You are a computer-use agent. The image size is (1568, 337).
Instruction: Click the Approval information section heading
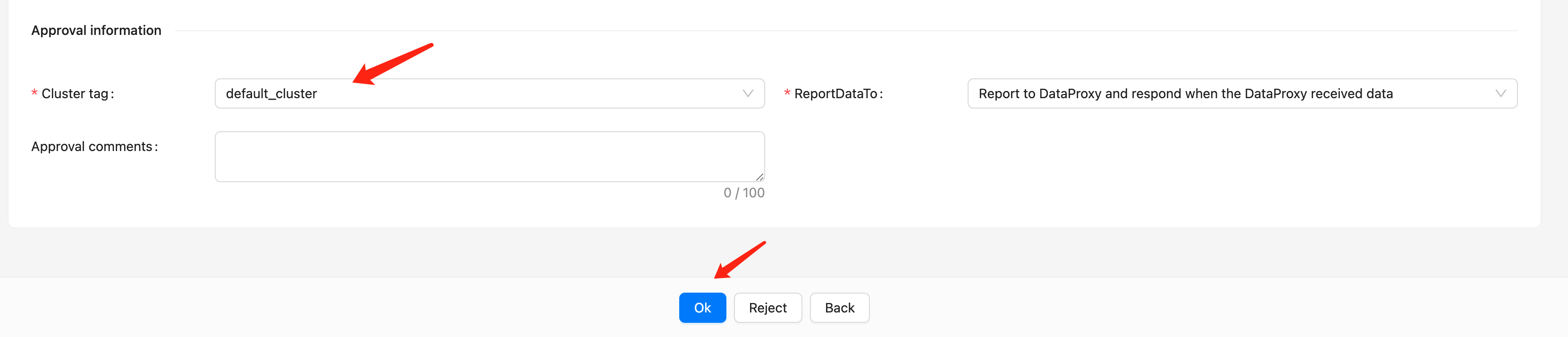click(x=96, y=30)
